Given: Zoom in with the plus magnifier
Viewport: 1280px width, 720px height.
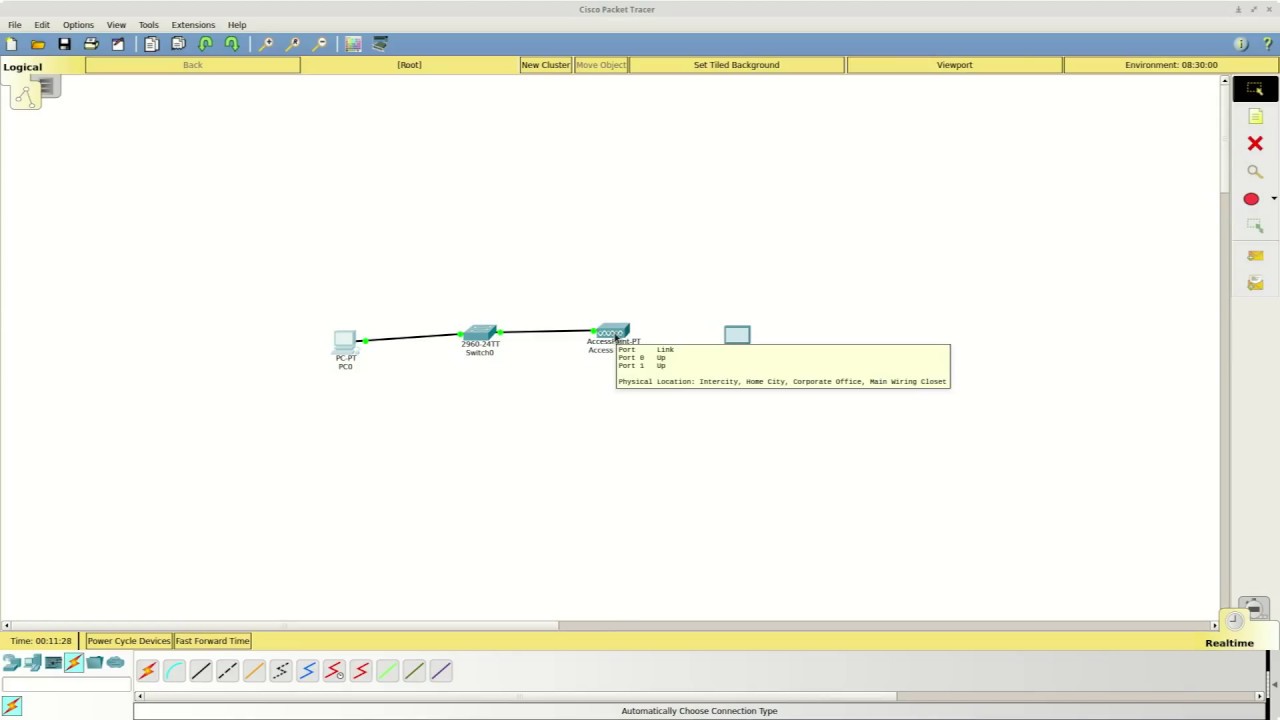Looking at the screenshot, I should (x=266, y=44).
